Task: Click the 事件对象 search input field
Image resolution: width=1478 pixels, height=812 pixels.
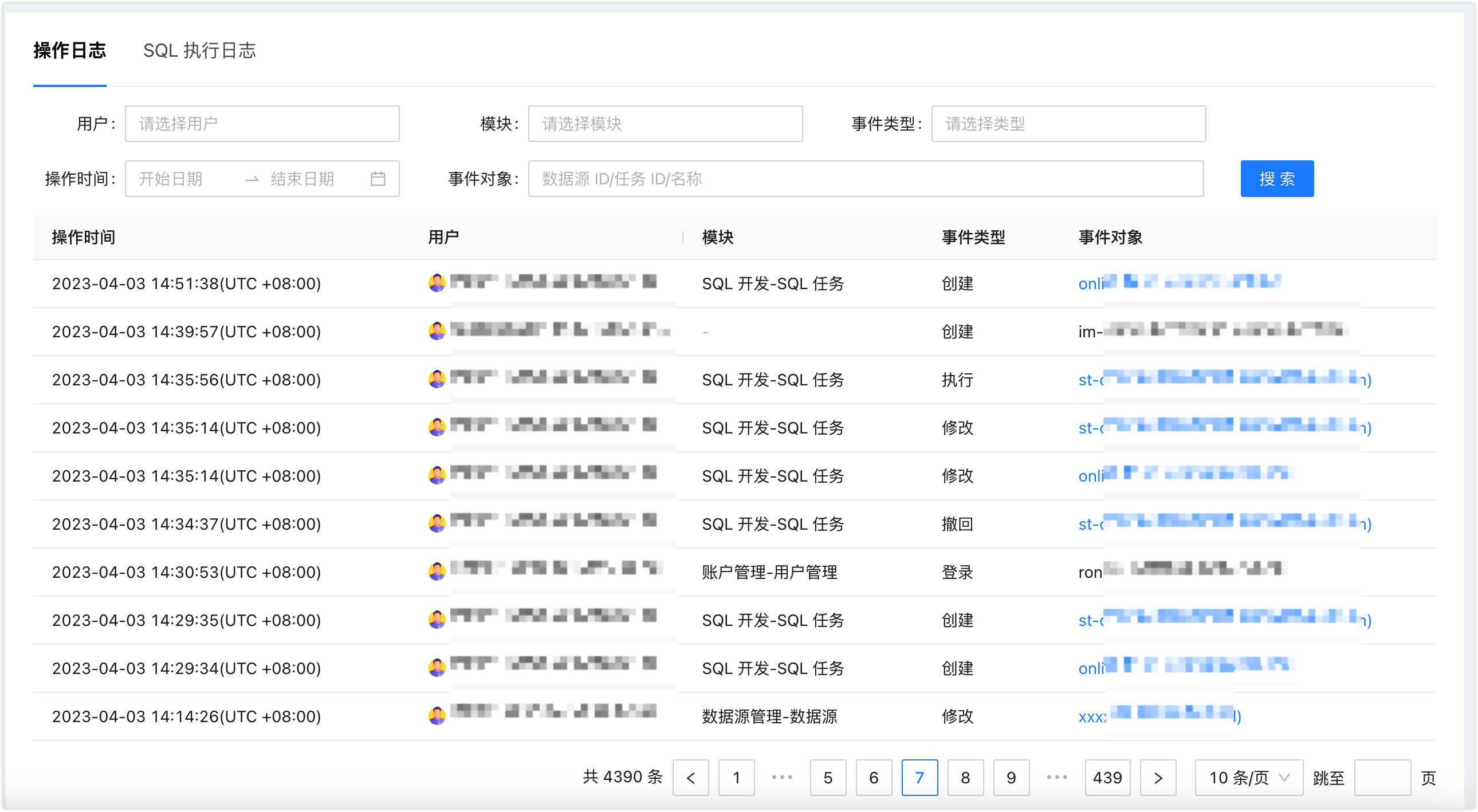Action: [865, 179]
